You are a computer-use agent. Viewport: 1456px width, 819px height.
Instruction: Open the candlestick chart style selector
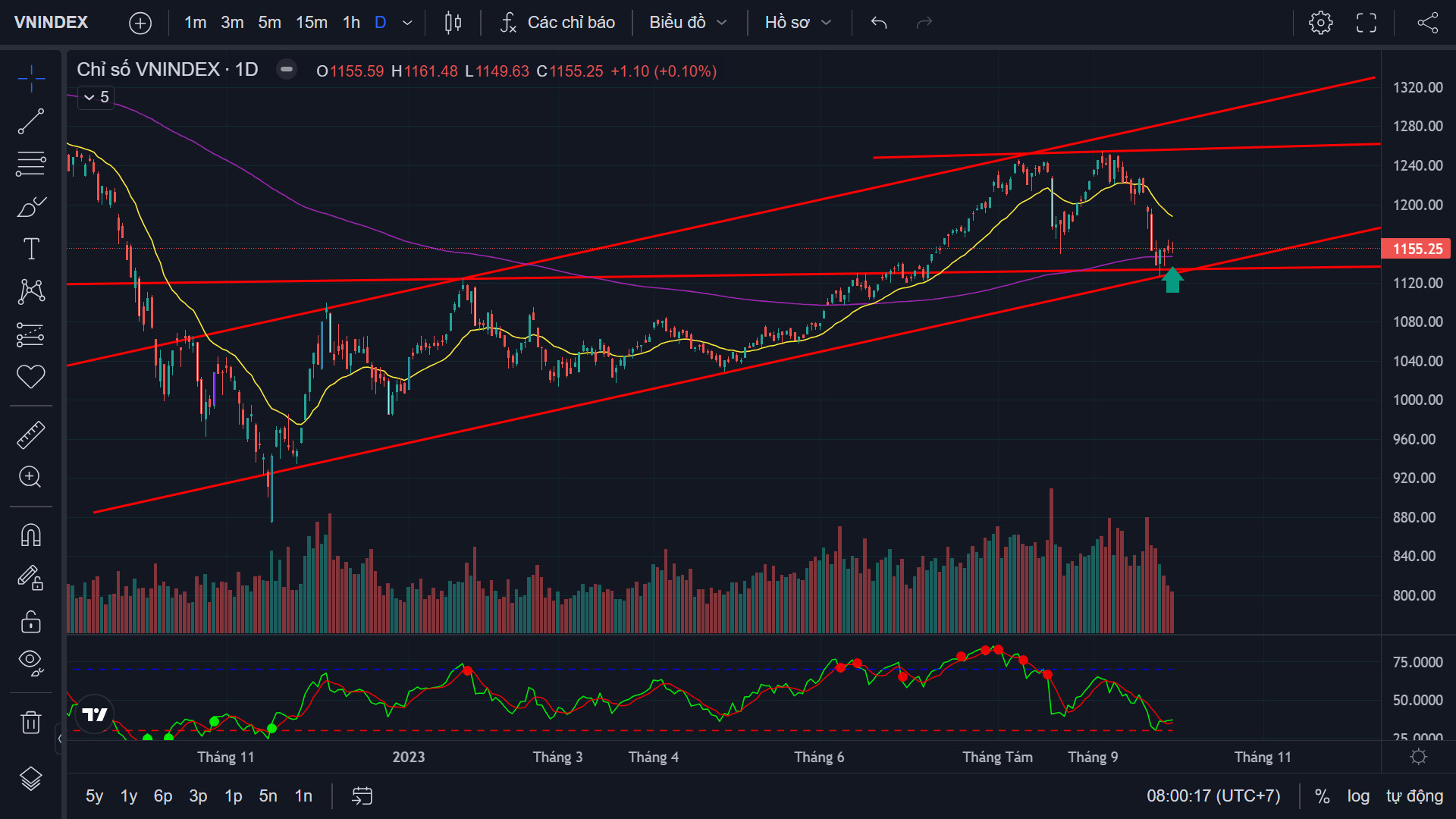(453, 23)
